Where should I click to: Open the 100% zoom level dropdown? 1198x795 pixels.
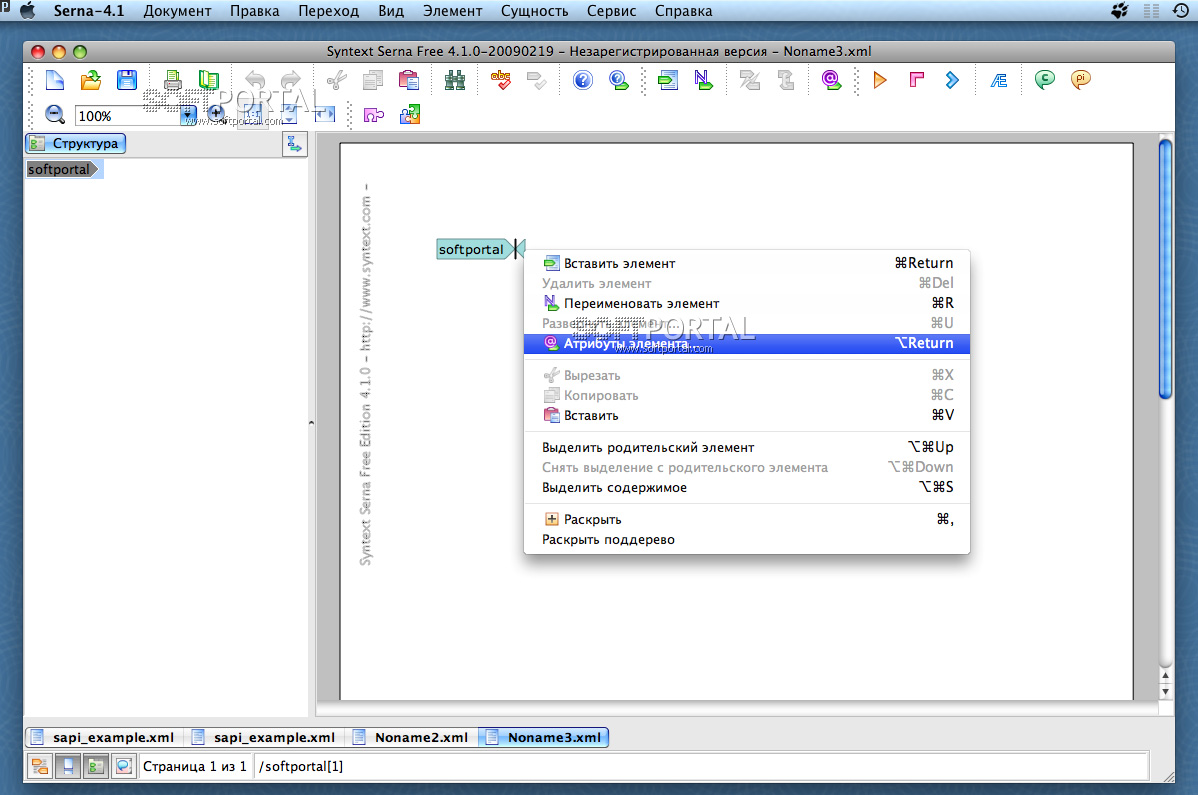[188, 115]
